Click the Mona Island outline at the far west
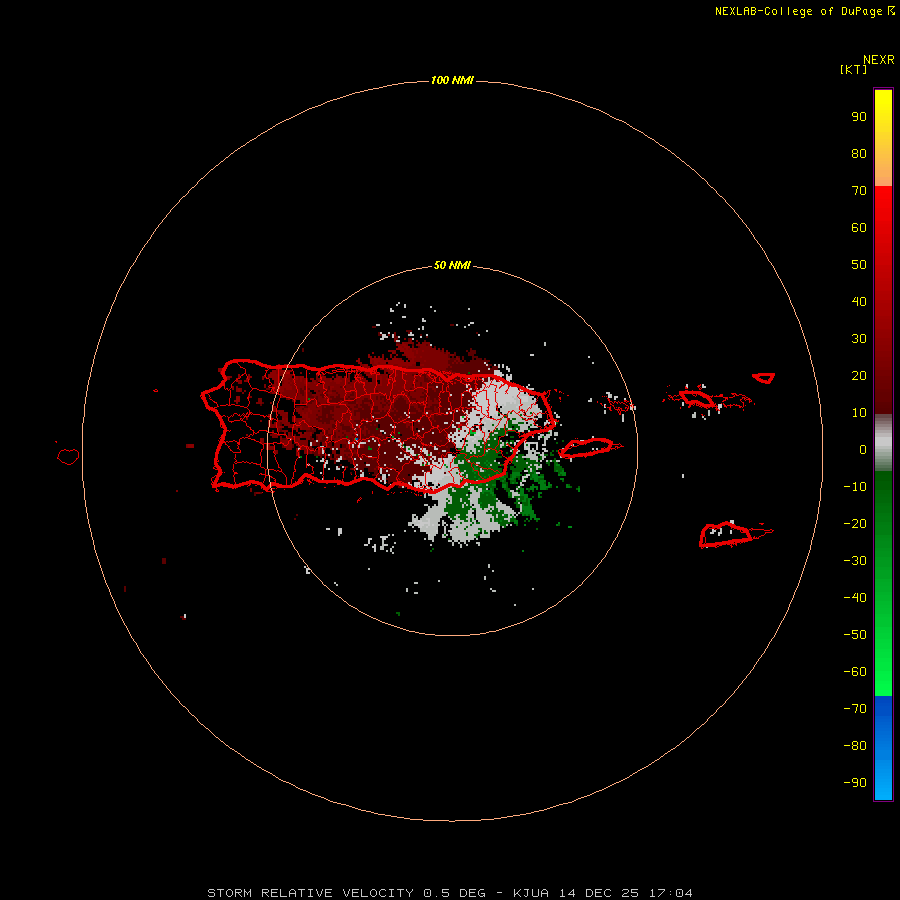Image resolution: width=900 pixels, height=900 pixels. (x=68, y=456)
